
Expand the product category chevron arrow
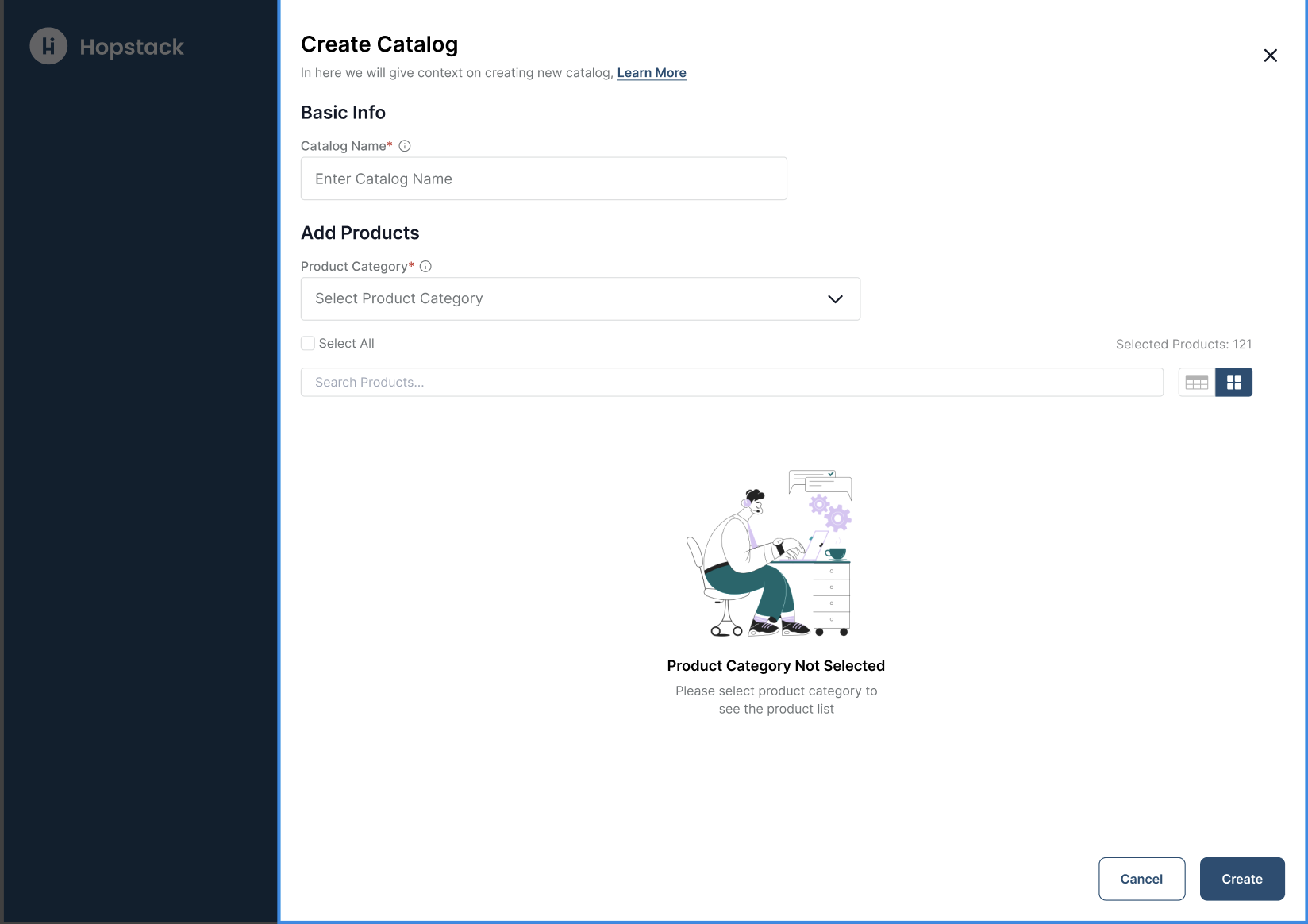click(835, 299)
